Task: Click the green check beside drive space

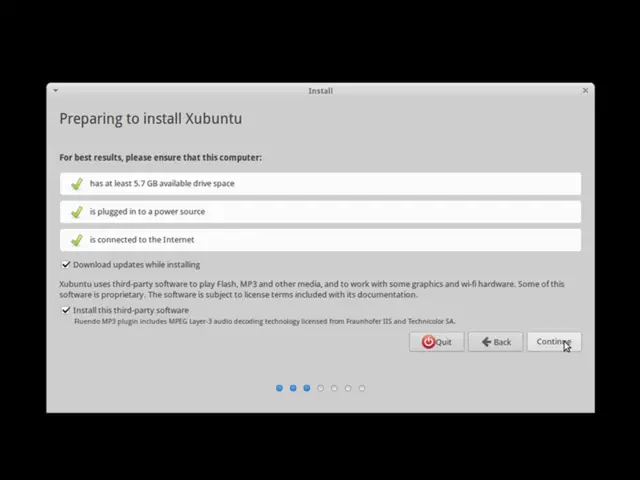Action: point(77,184)
